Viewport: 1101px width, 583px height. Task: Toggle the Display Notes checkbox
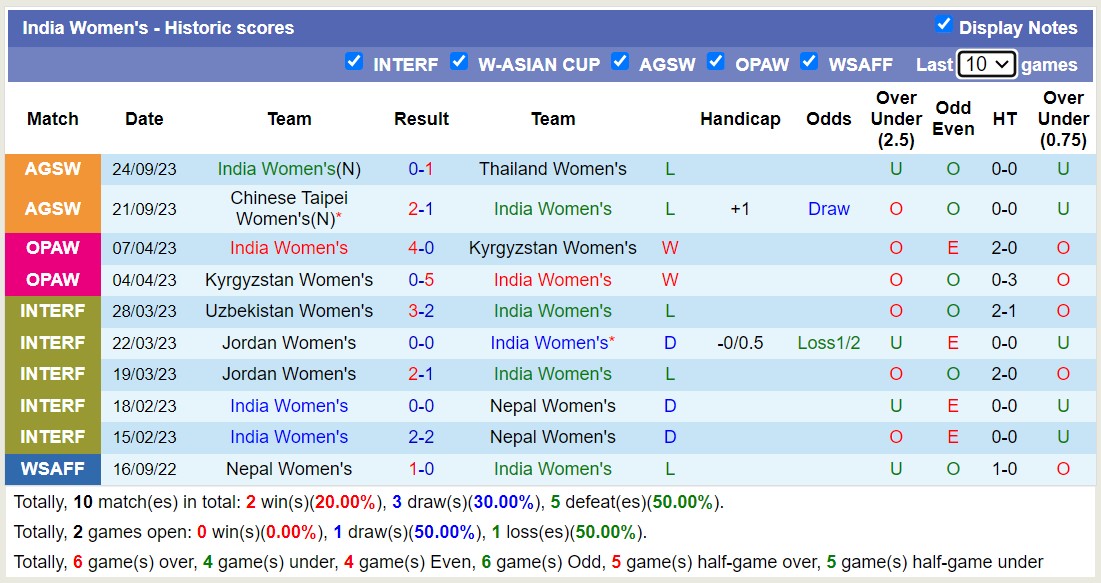tap(943, 25)
